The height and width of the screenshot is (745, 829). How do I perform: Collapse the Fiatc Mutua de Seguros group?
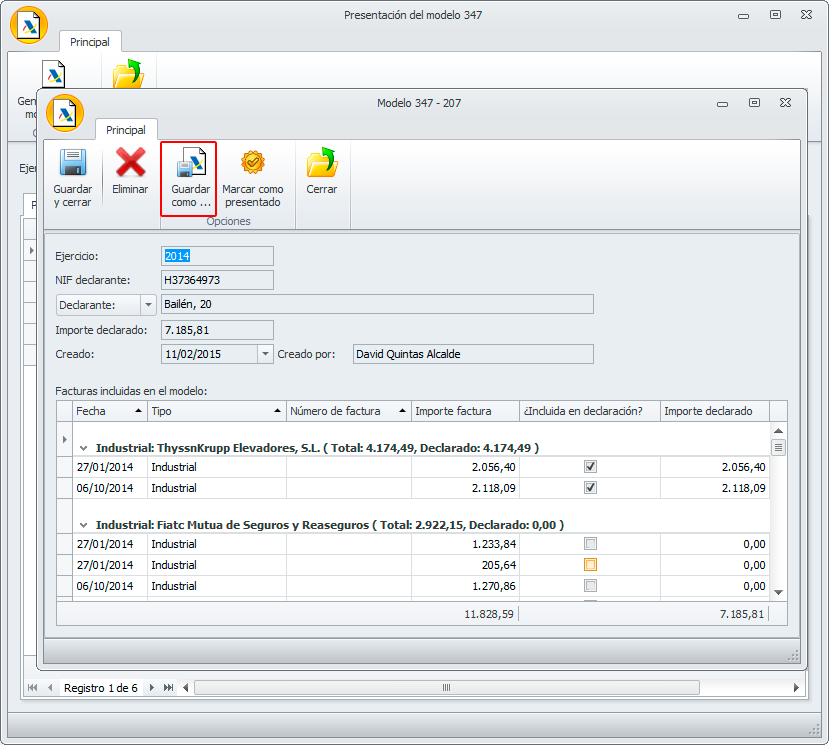84,525
